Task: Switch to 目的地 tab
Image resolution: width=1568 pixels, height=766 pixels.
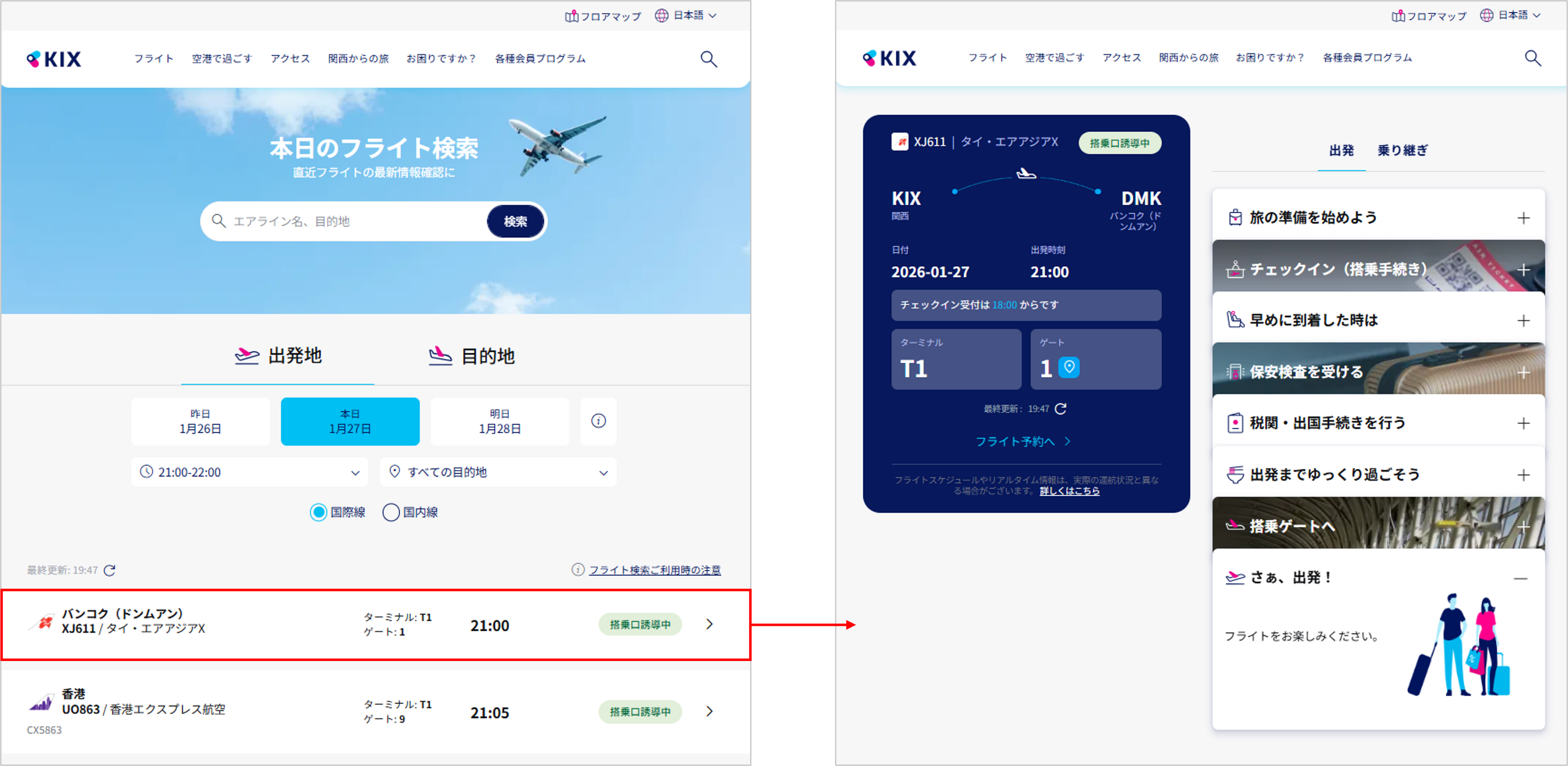Action: click(x=472, y=356)
